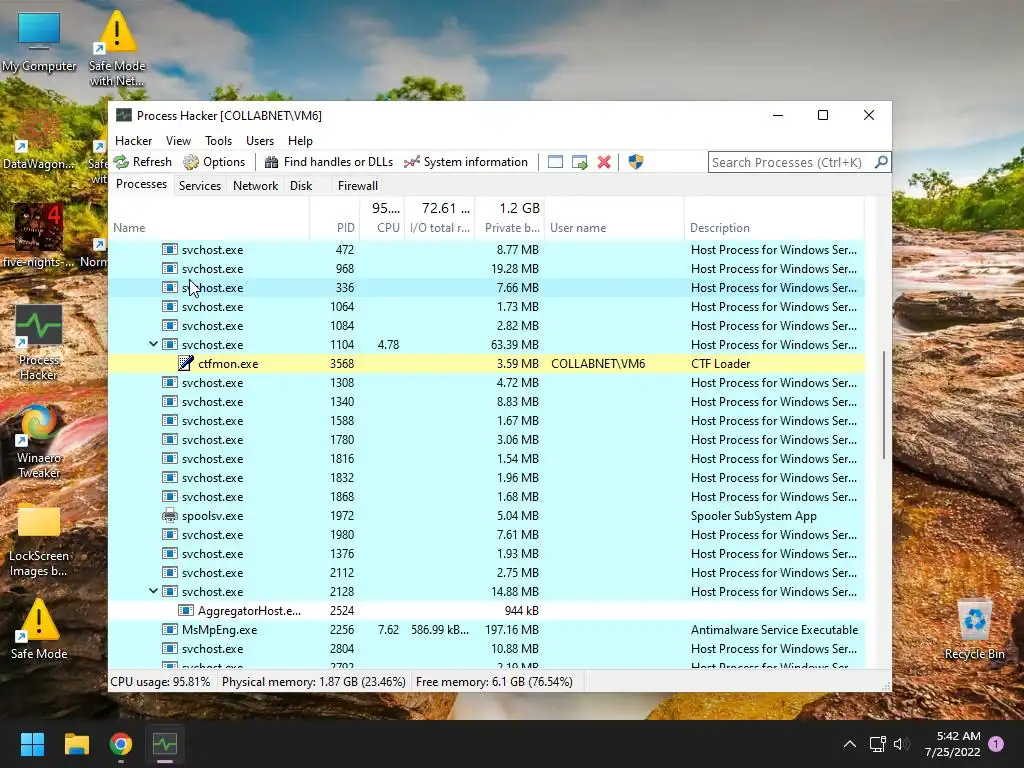Select the AggregatorHost.exe process row
This screenshot has width=1024, height=768.
487,611
